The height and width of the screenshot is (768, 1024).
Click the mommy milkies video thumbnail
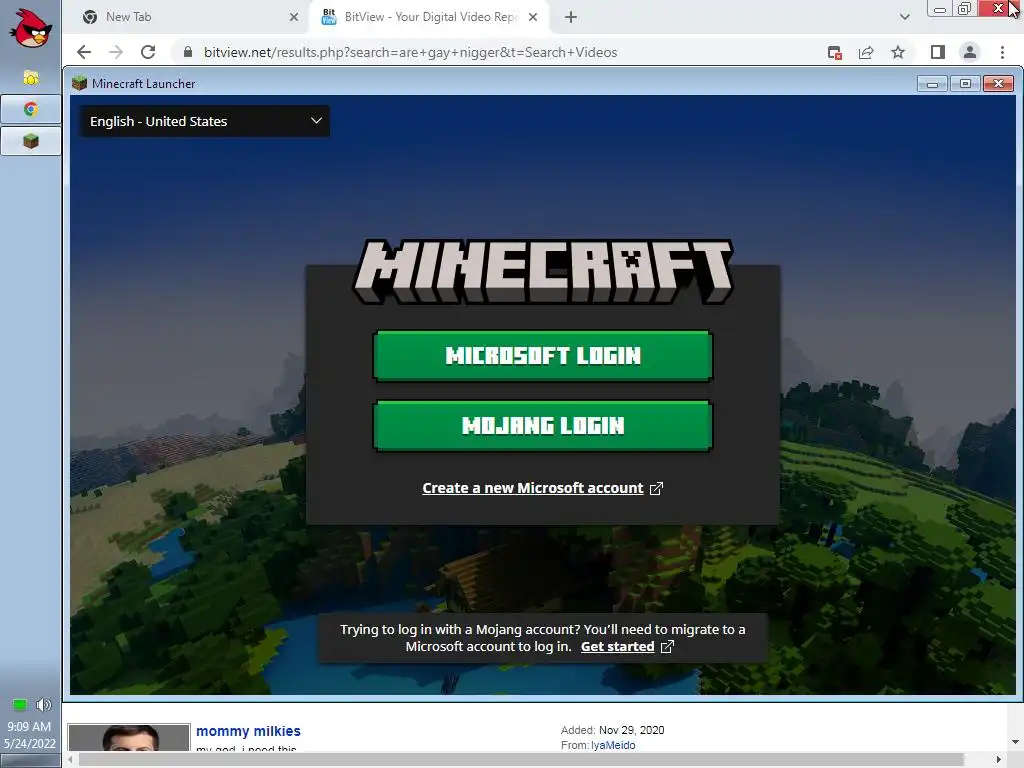pyautogui.click(x=129, y=737)
